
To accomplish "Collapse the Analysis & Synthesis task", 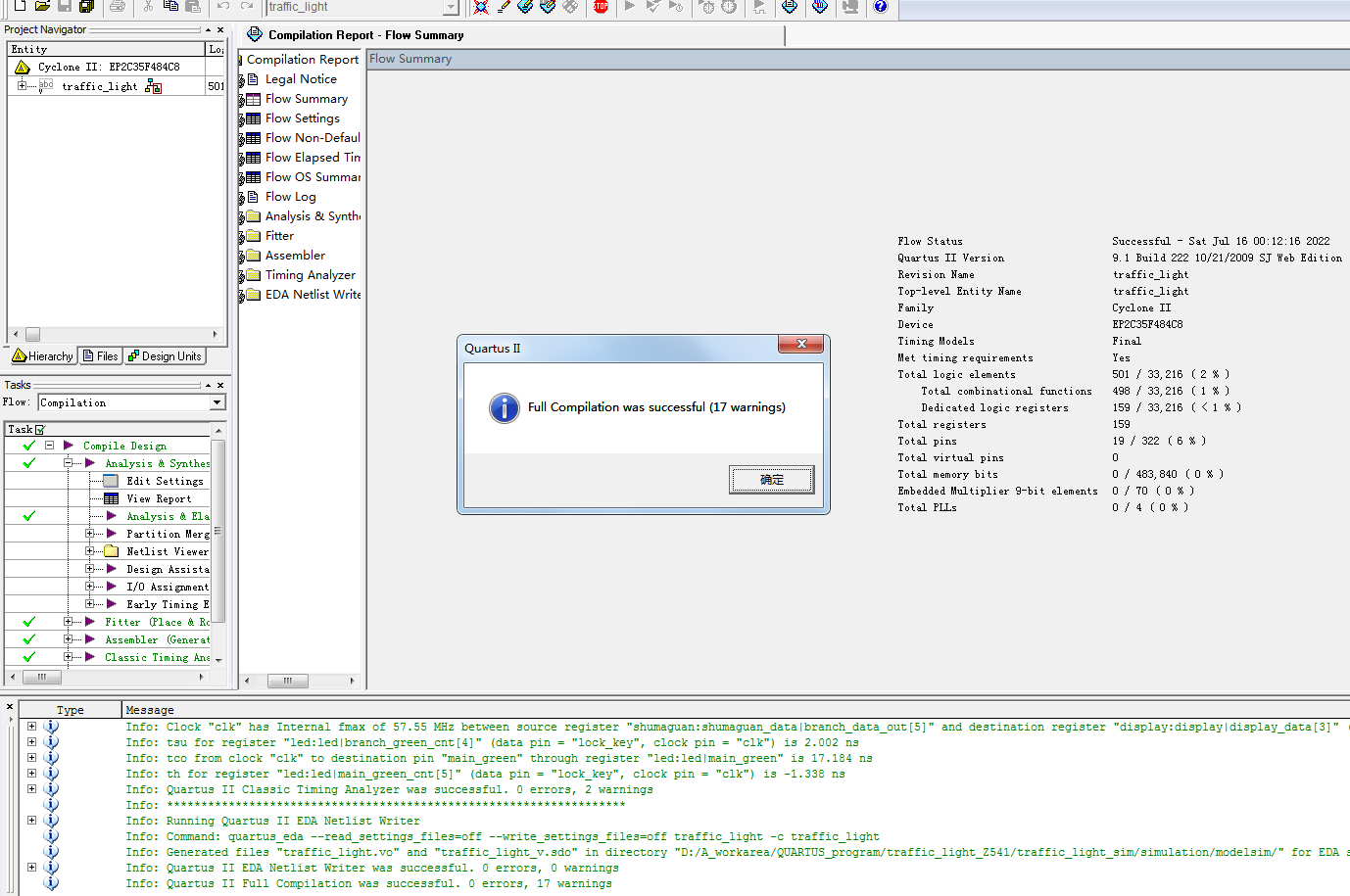I will pyautogui.click(x=69, y=463).
